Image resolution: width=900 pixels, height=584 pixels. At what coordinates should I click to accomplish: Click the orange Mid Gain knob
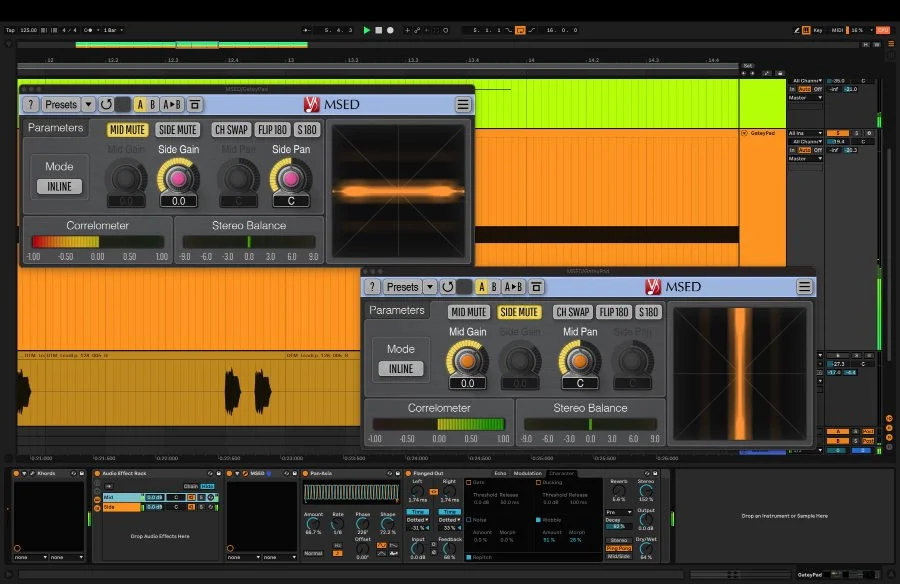point(468,361)
